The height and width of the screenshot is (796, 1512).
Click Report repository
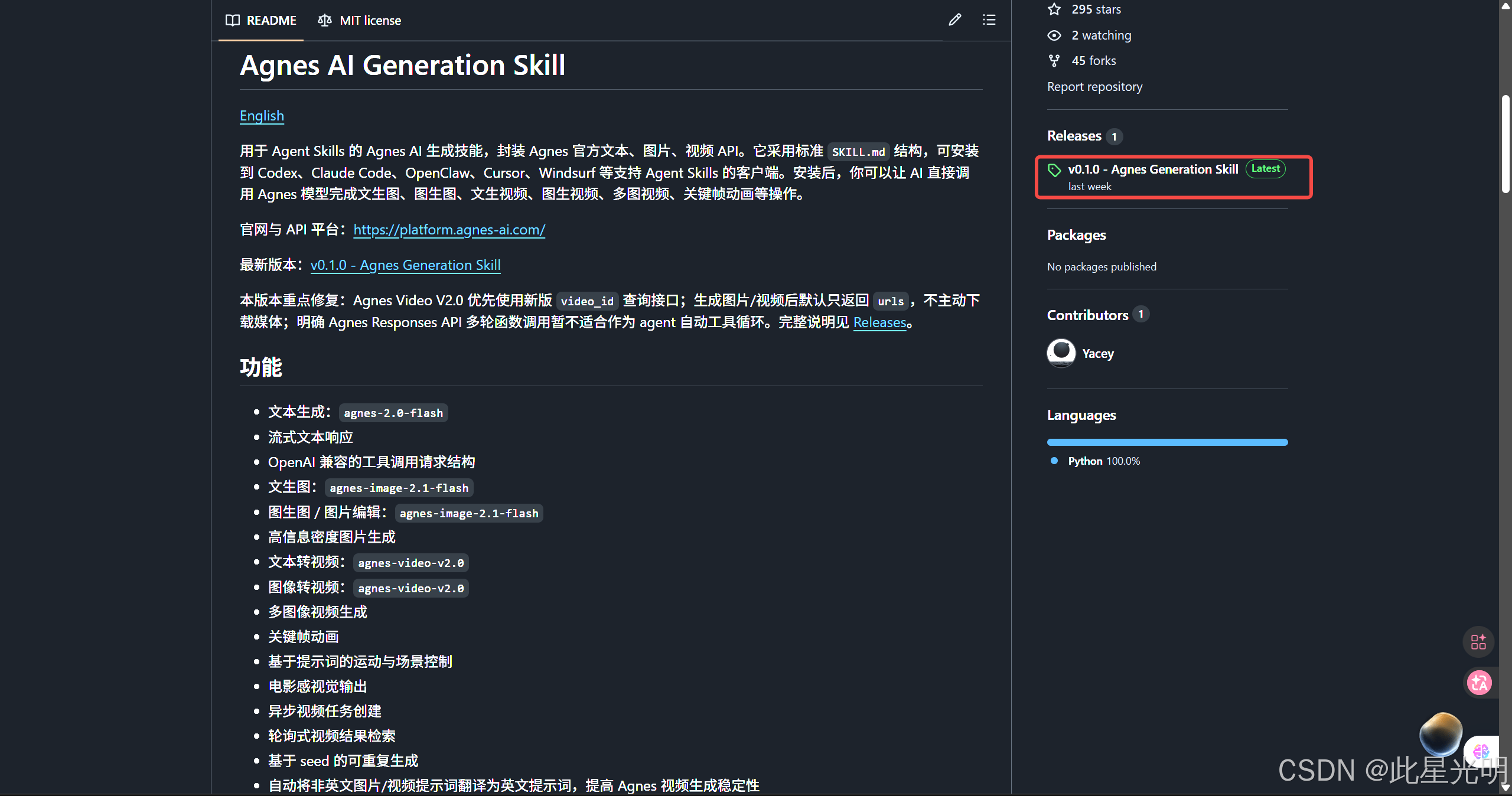click(1094, 87)
